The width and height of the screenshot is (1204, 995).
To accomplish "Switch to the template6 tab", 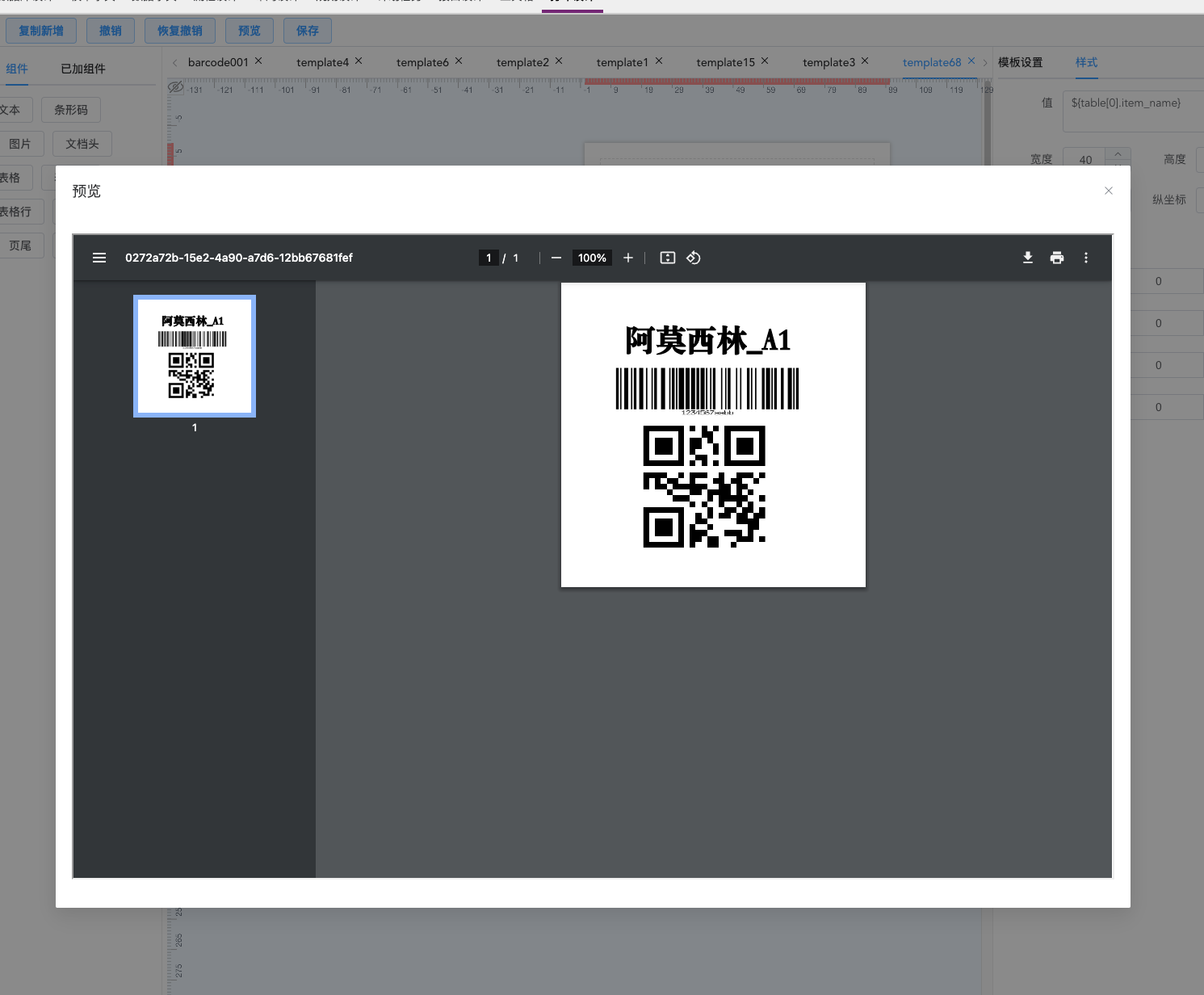I will [422, 62].
